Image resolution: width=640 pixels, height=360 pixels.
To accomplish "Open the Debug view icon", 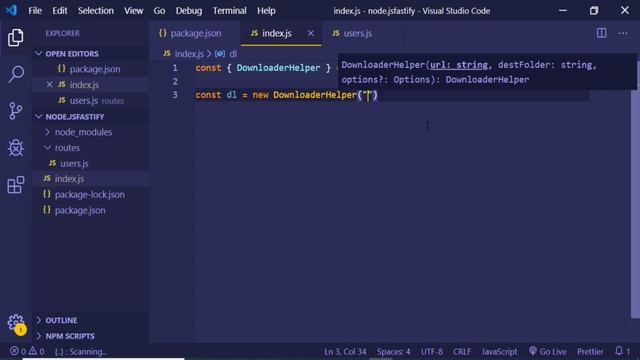I will click(x=16, y=148).
